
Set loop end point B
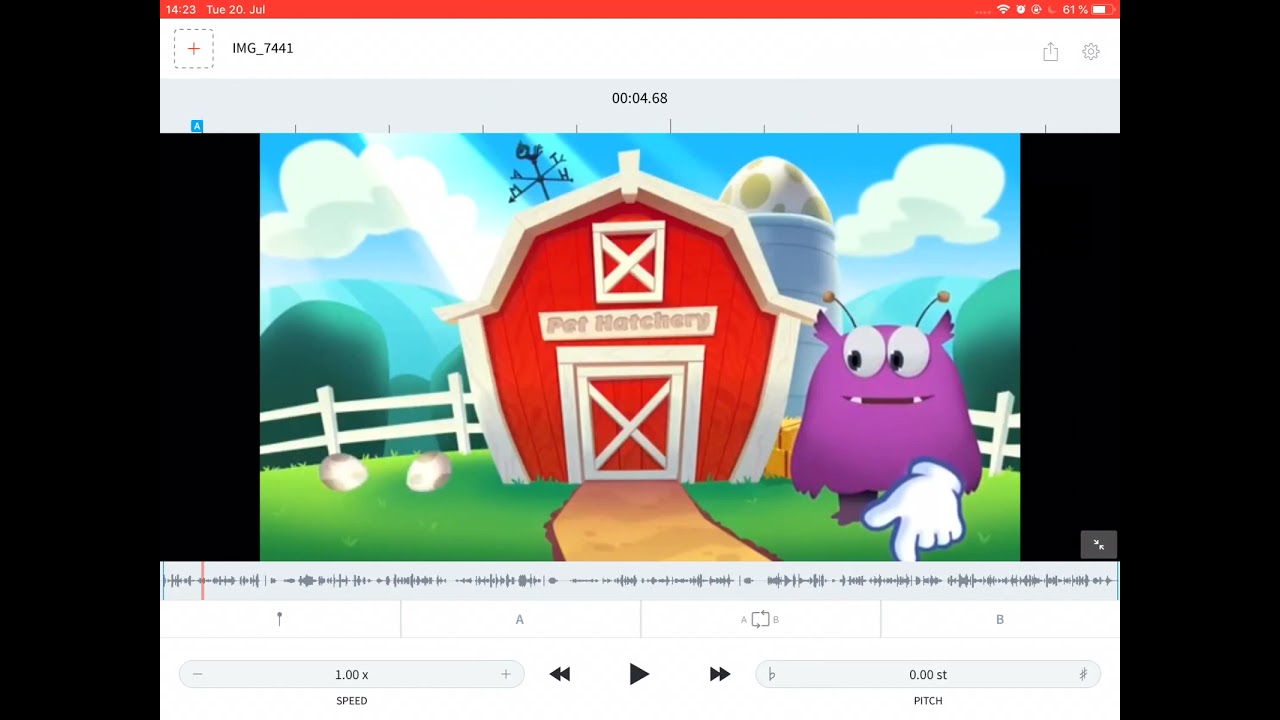[x=1000, y=619]
